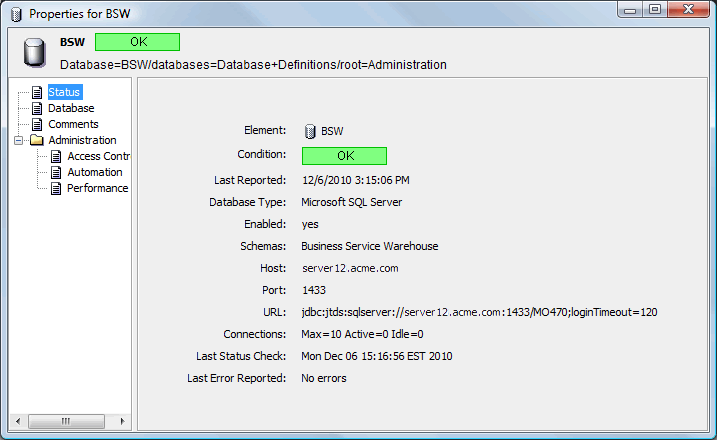This screenshot has height=440, width=717.
Task: Maximize the Properties for BSW window
Action: (655, 10)
